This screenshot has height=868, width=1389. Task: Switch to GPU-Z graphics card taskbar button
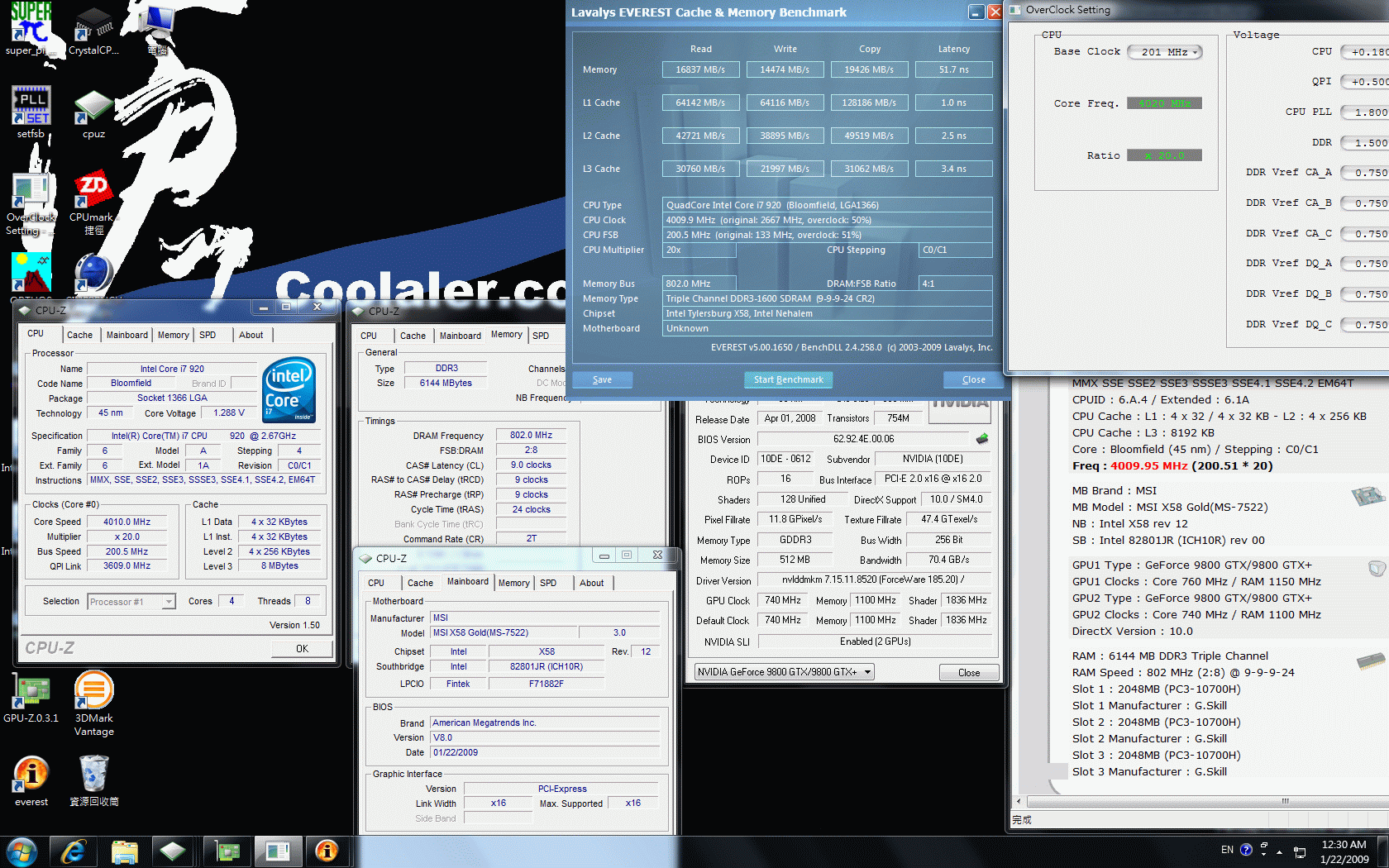point(227,851)
